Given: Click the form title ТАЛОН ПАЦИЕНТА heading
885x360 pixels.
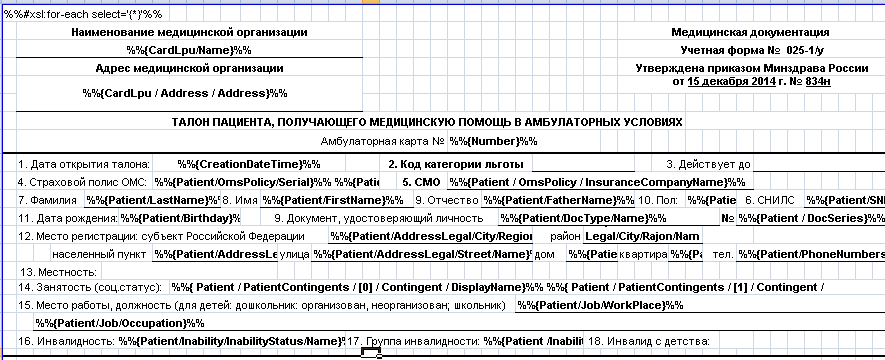Looking at the screenshot, I should click(x=427, y=122).
